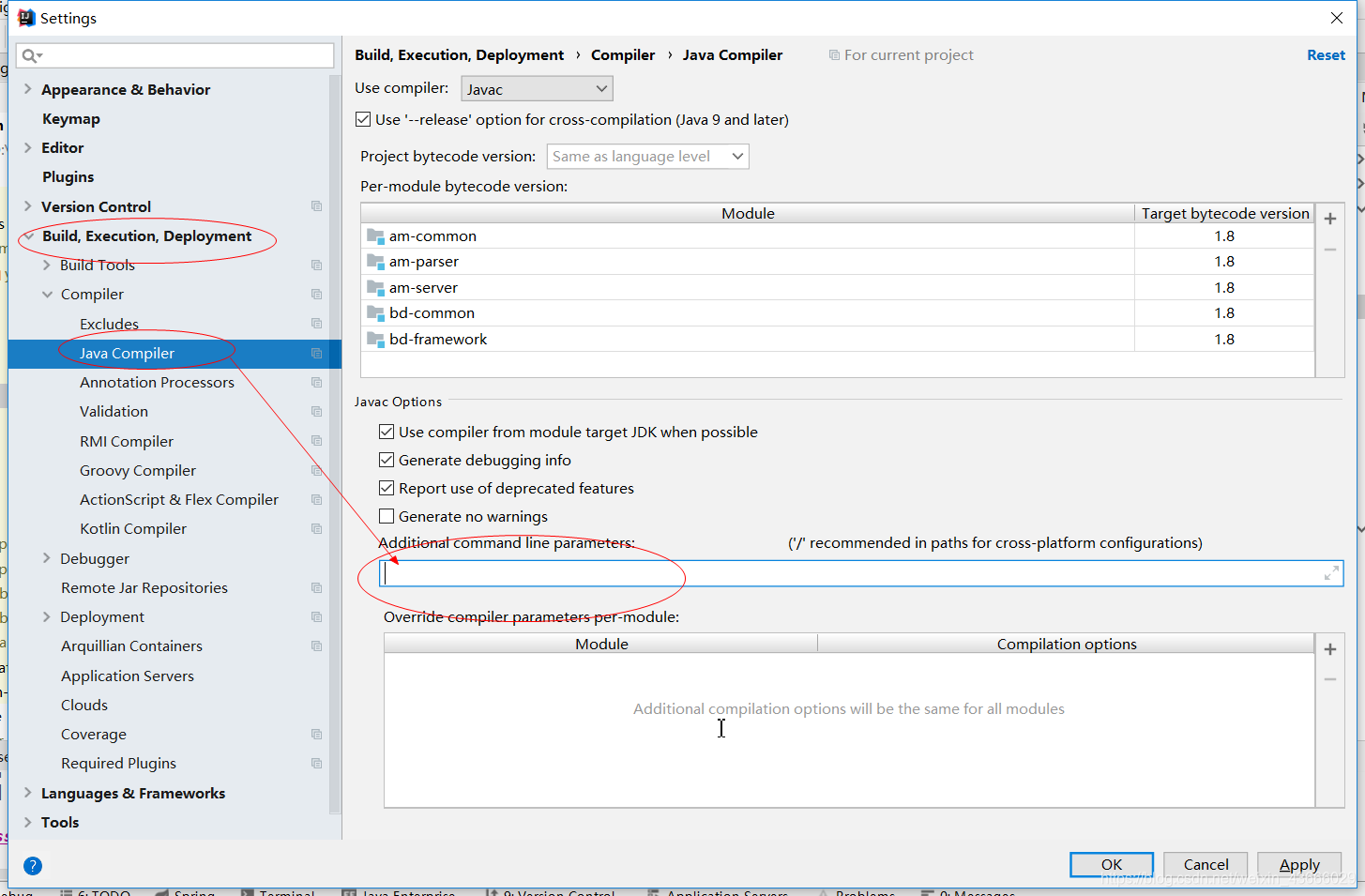Expand the Editor section
Image resolution: width=1365 pixels, height=896 pixels.
[x=28, y=147]
